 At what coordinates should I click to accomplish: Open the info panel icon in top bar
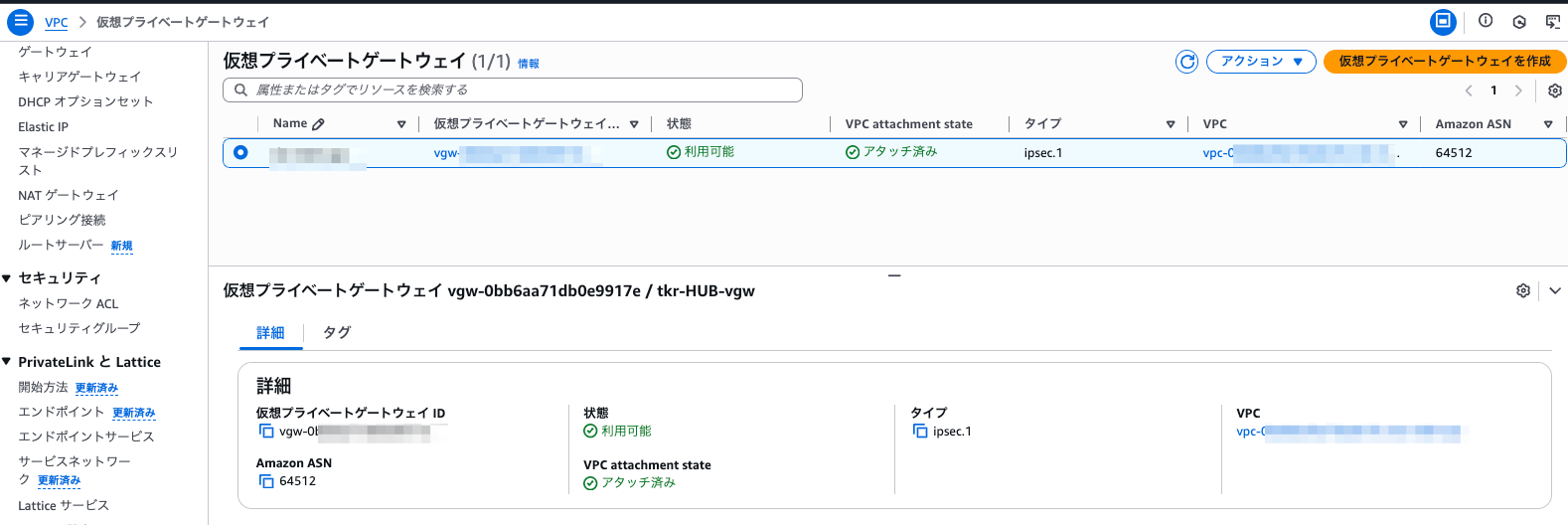tap(1486, 21)
